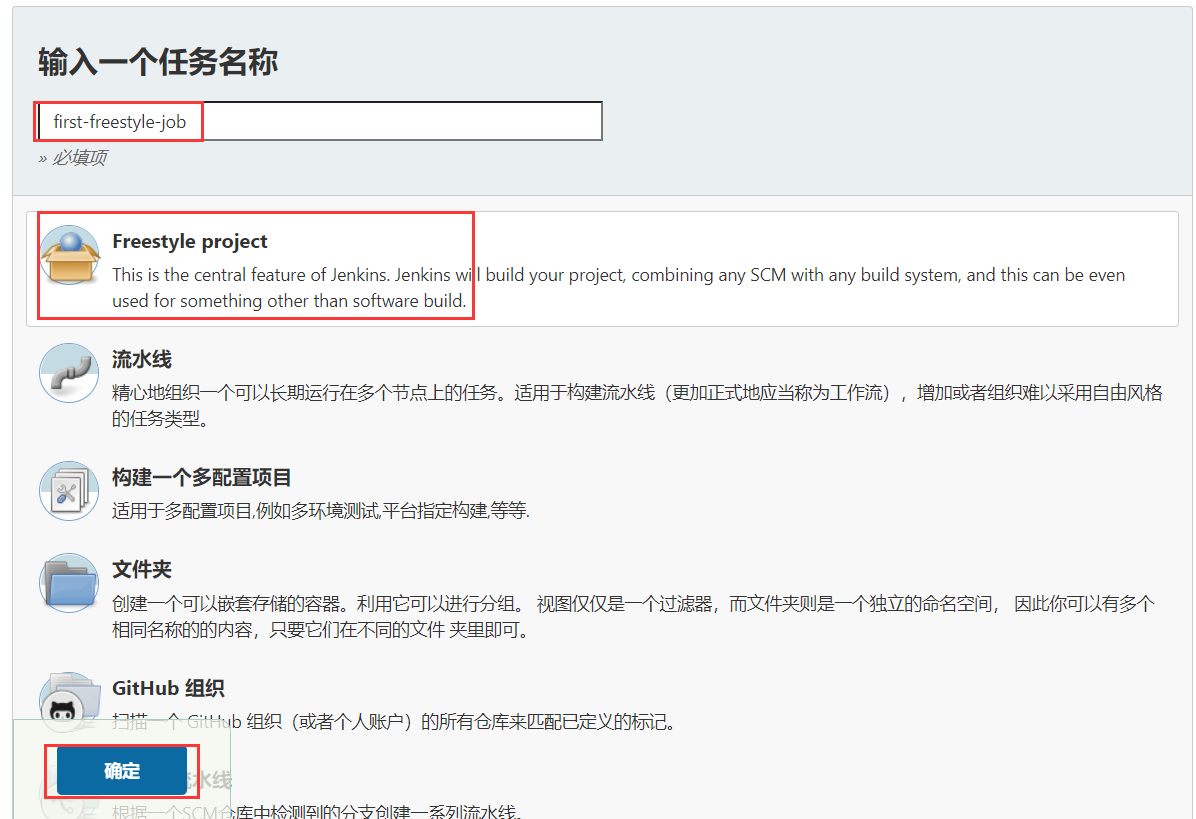The image size is (1196, 819).
Task: Click the 输入一个任务名称 heading
Action: 158,62
